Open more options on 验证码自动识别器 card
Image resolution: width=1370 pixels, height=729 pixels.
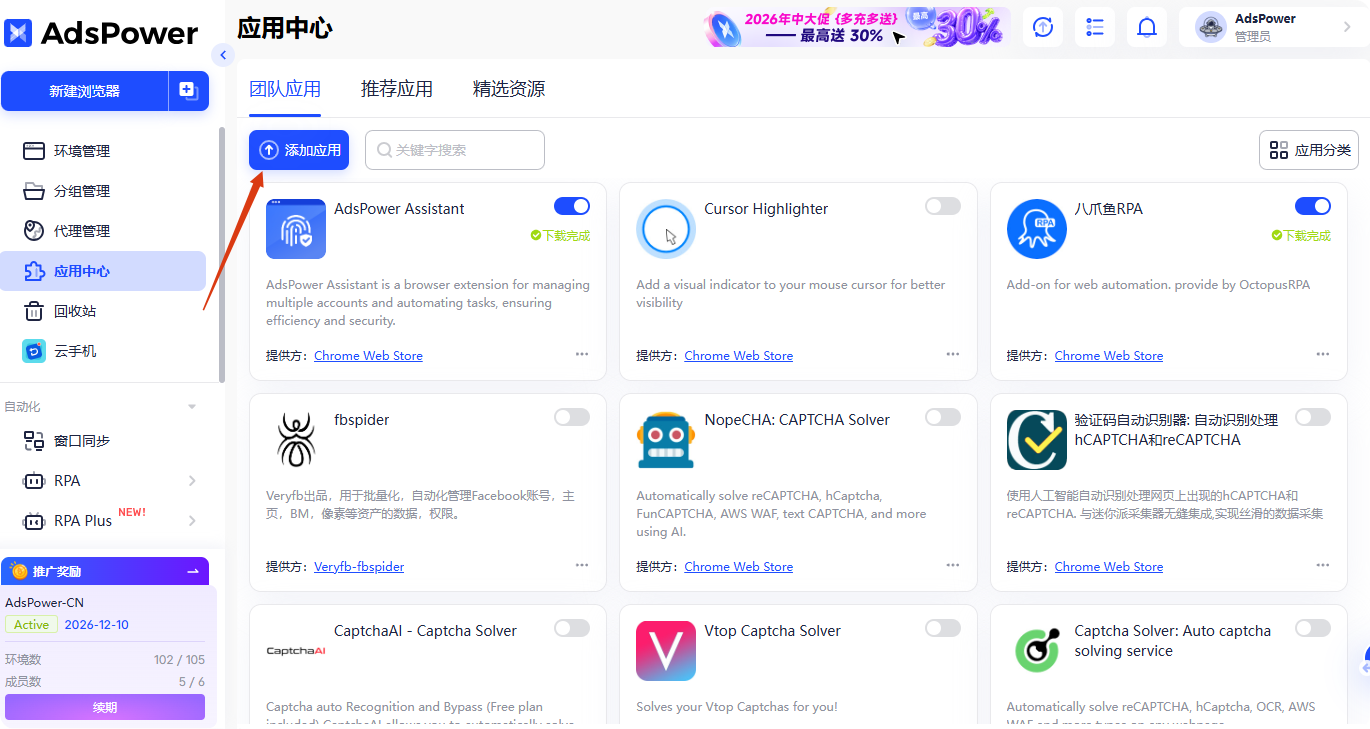click(1323, 565)
